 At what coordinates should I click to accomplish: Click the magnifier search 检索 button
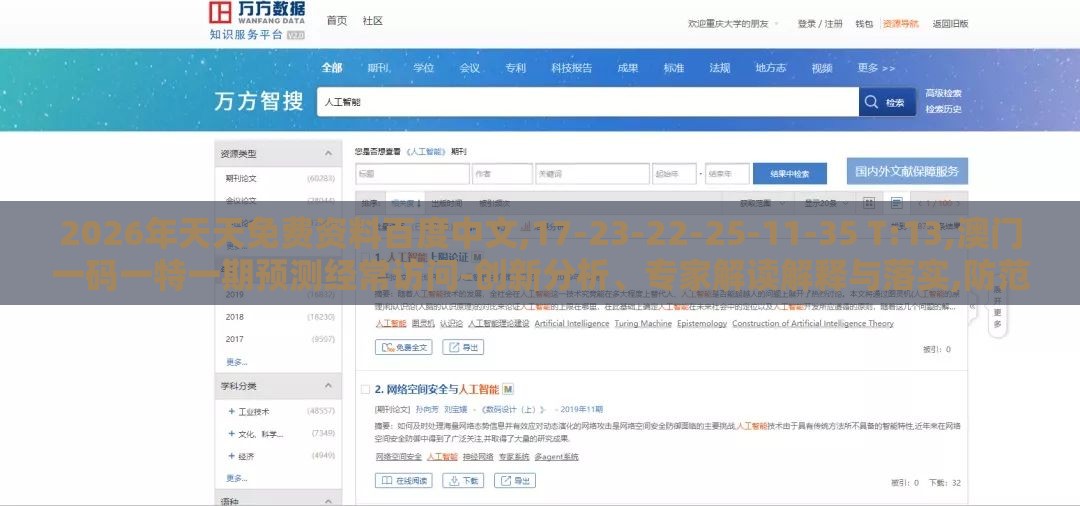tap(887, 102)
